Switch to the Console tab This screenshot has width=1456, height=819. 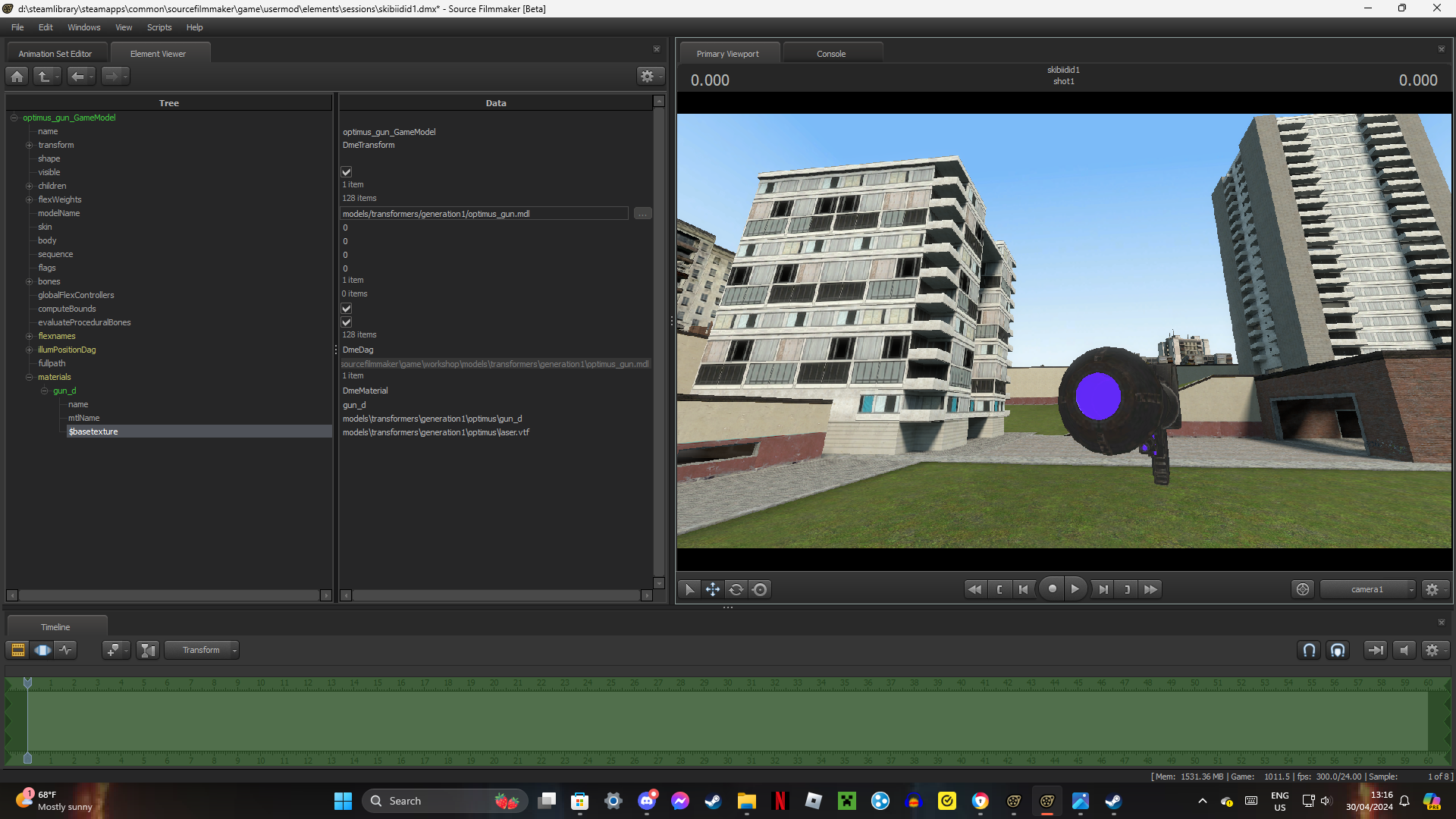[x=831, y=54]
